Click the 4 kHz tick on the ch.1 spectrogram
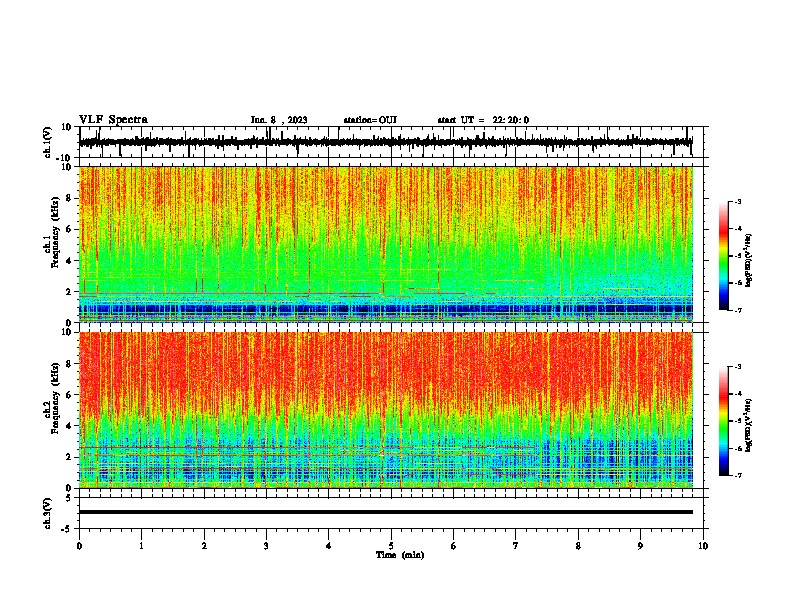 click(x=69, y=261)
